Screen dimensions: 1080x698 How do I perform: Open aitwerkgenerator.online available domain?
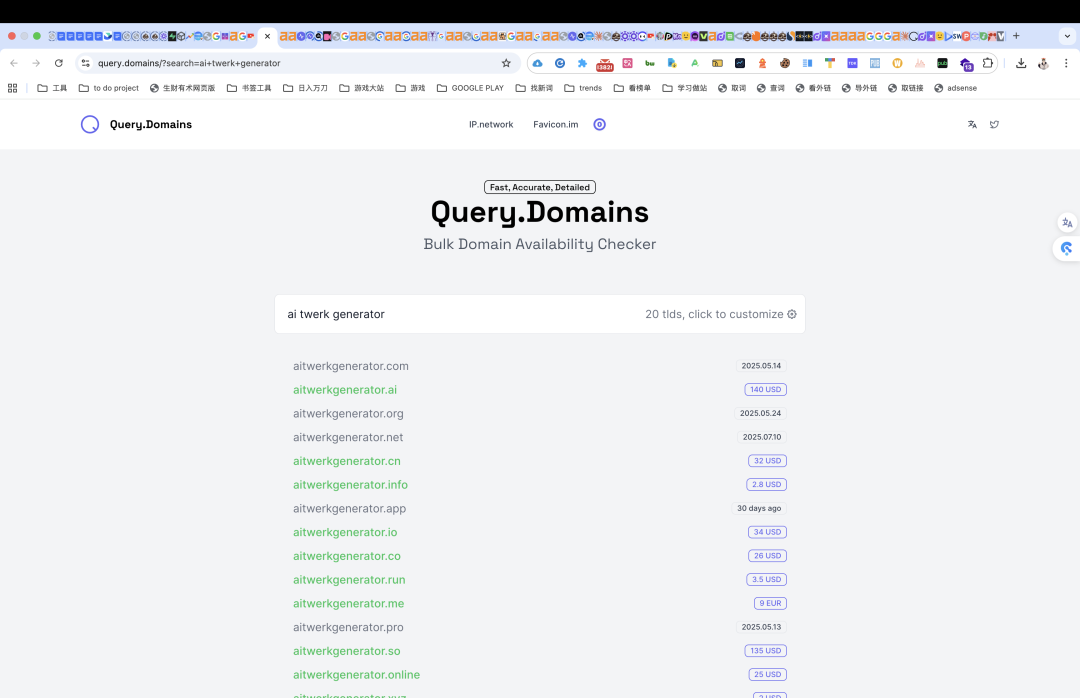pyautogui.click(x=356, y=675)
